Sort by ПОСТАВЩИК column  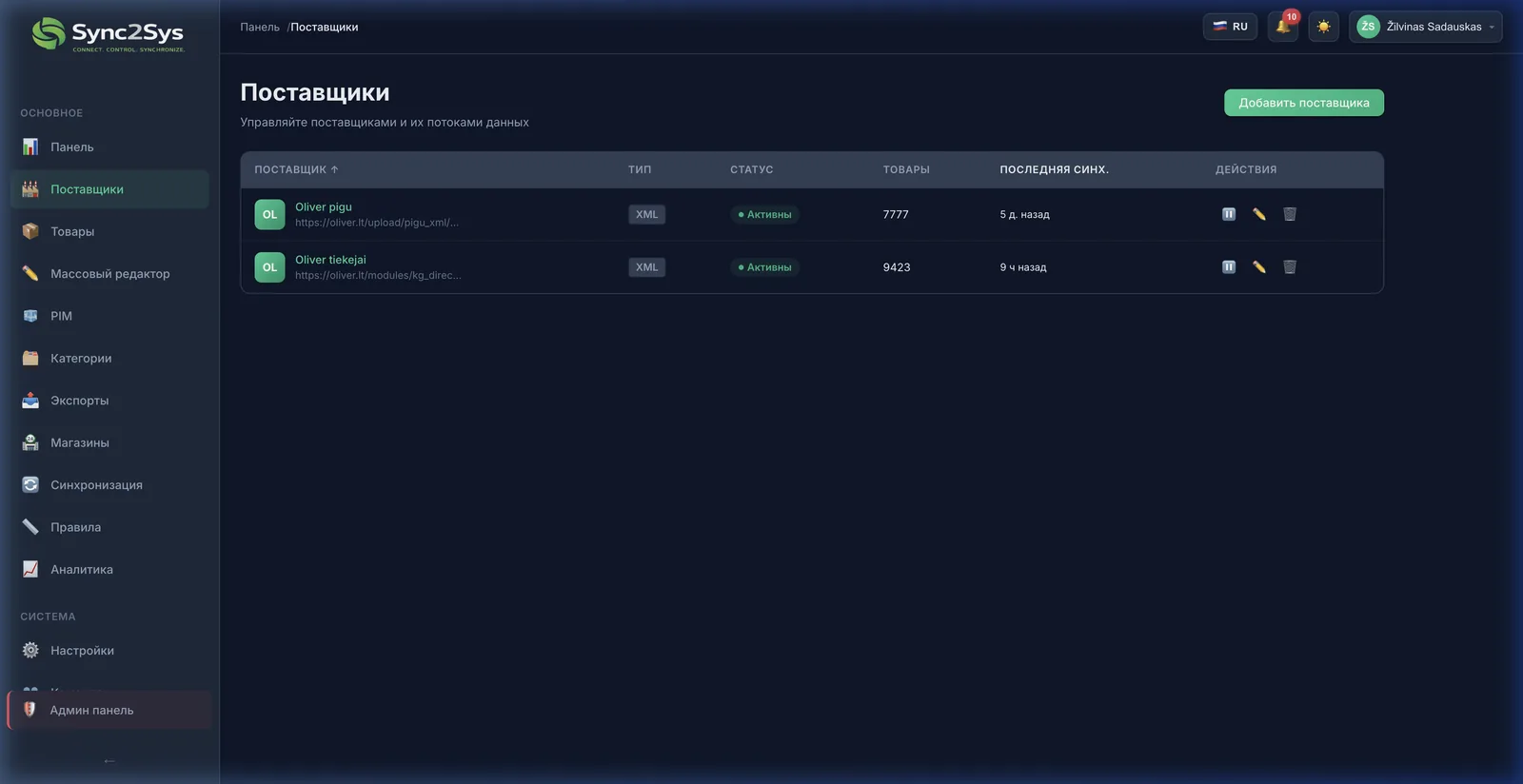(x=296, y=169)
